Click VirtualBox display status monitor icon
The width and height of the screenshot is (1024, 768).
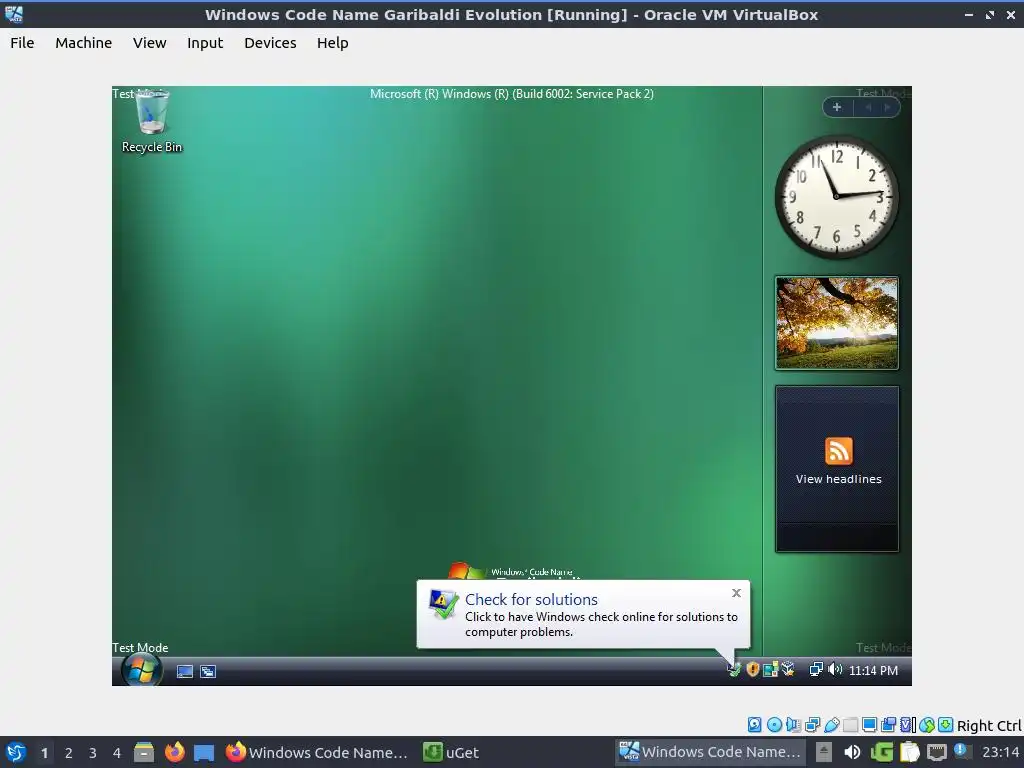pyautogui.click(x=869, y=725)
